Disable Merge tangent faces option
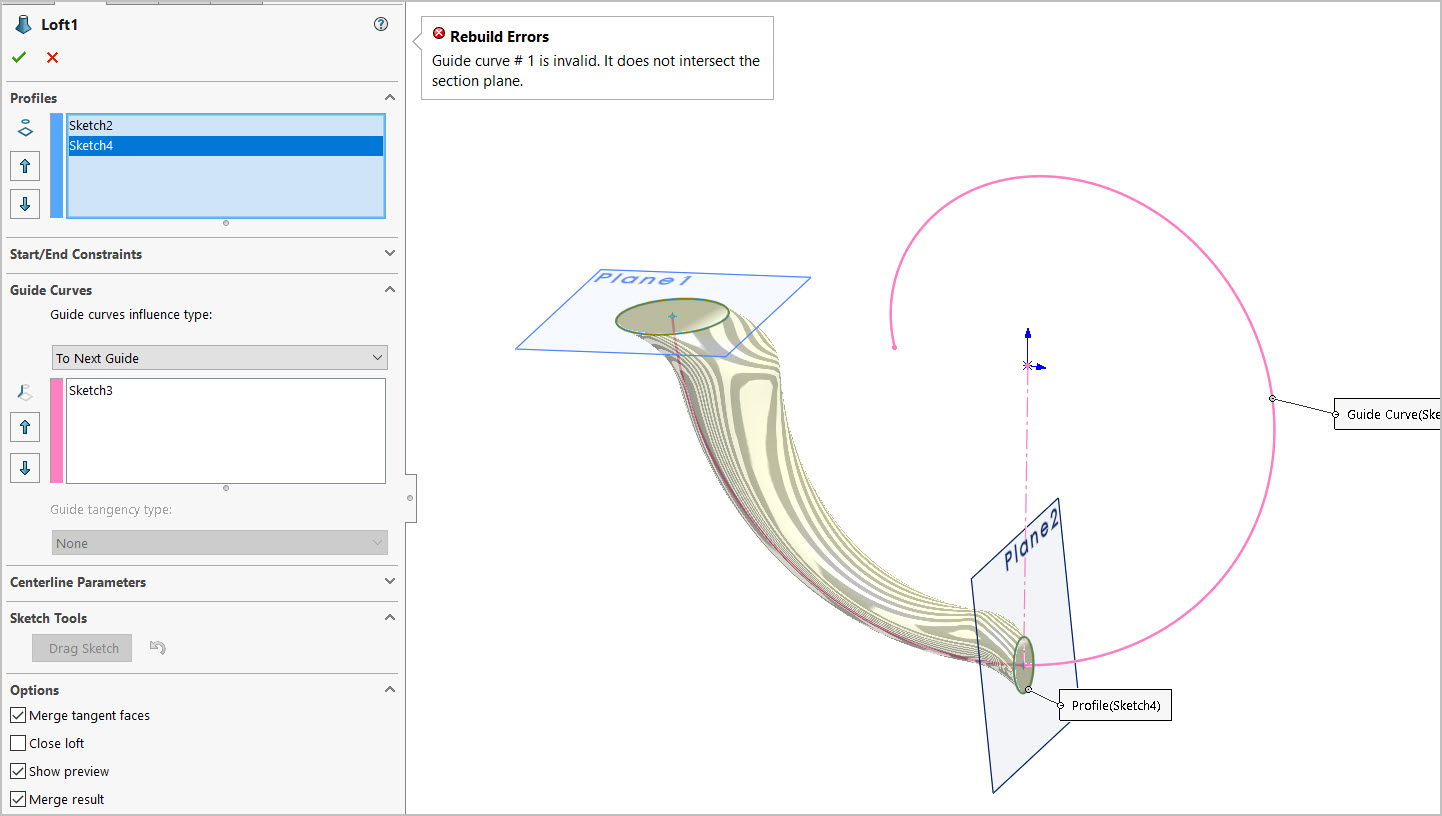This screenshot has height=816, width=1442. click(x=18, y=716)
